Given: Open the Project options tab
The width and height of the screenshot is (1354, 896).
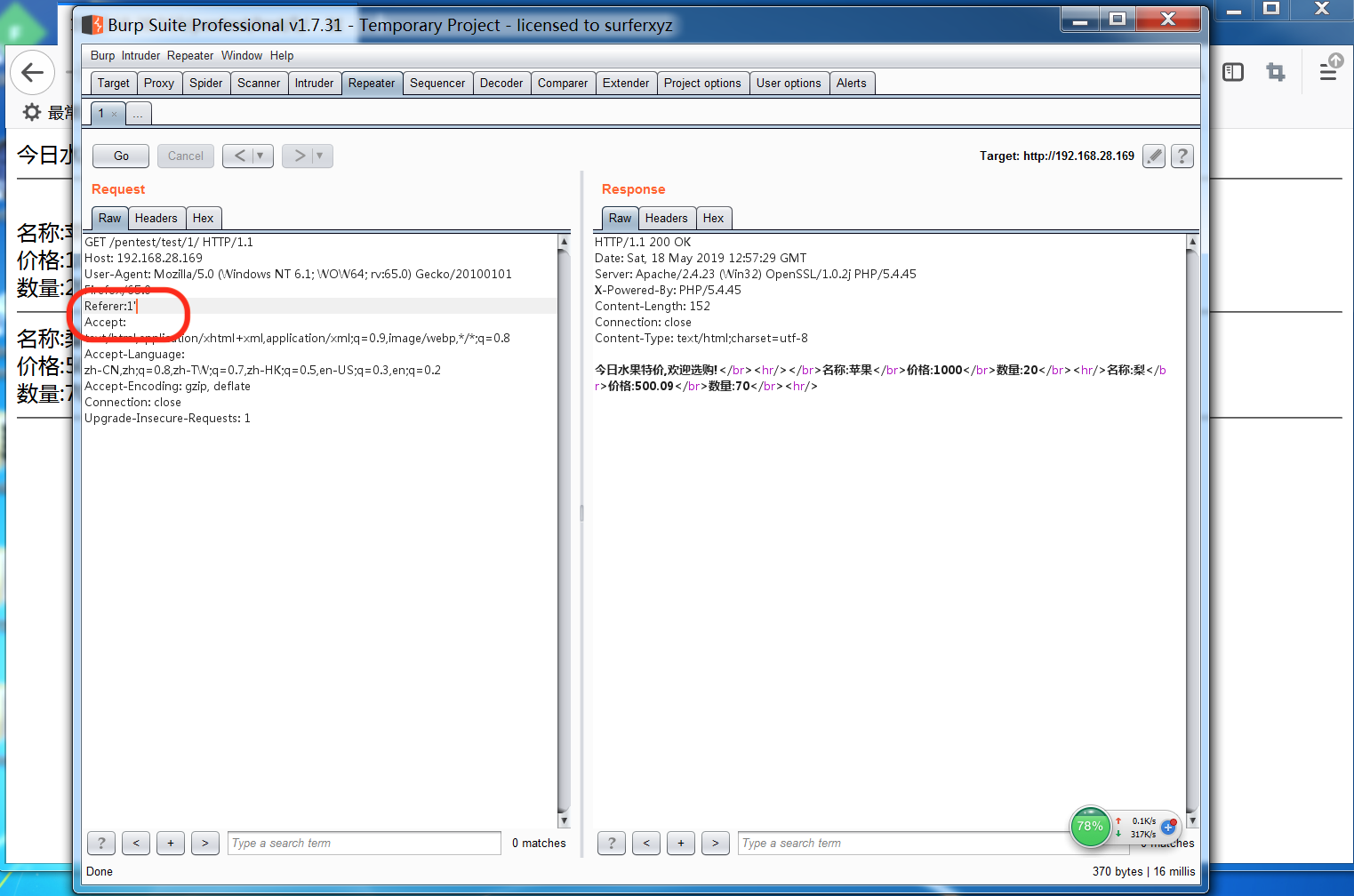Looking at the screenshot, I should click(702, 83).
